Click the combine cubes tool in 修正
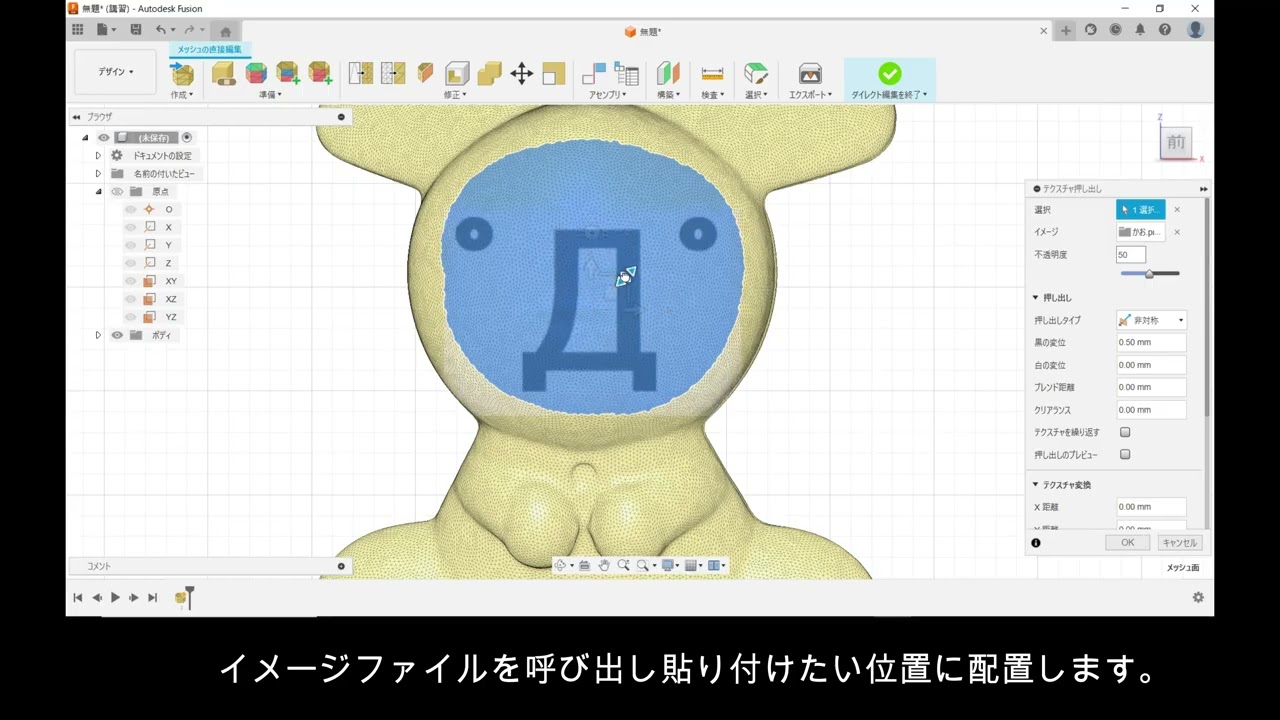Screen dimensions: 1280x720 point(489,73)
